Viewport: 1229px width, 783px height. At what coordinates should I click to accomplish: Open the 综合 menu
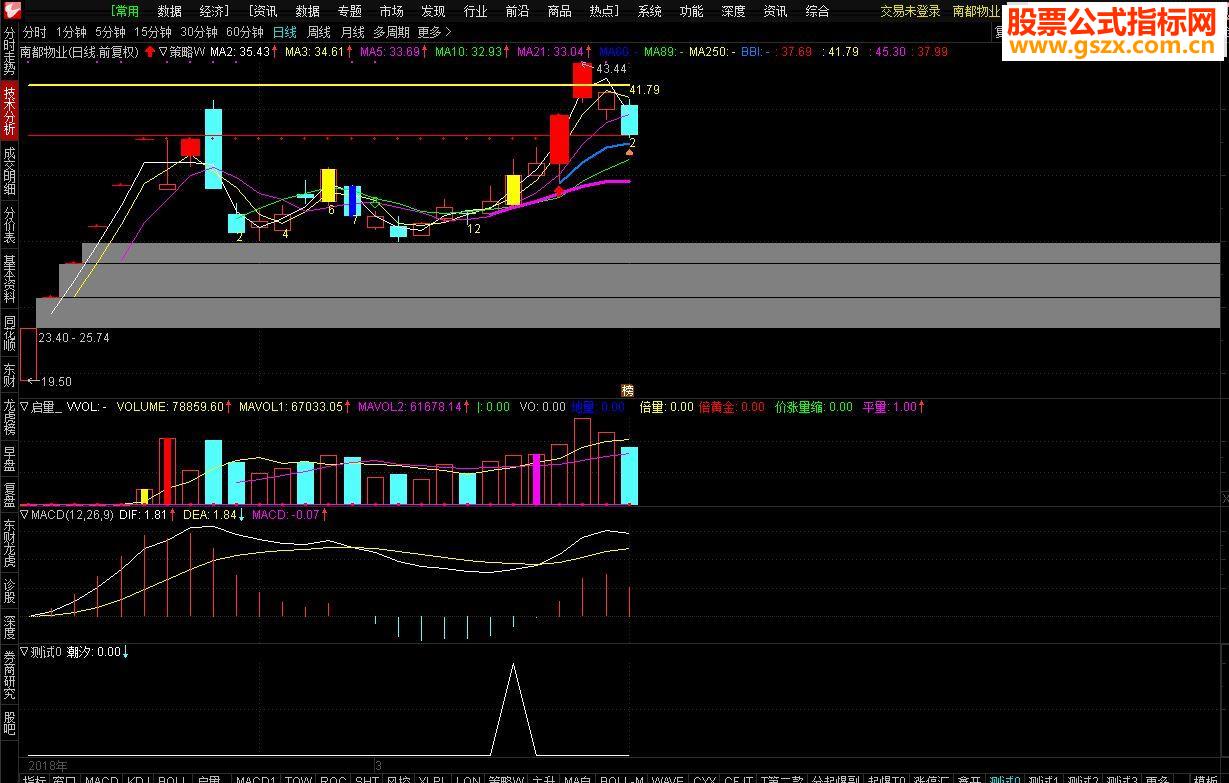coord(817,11)
